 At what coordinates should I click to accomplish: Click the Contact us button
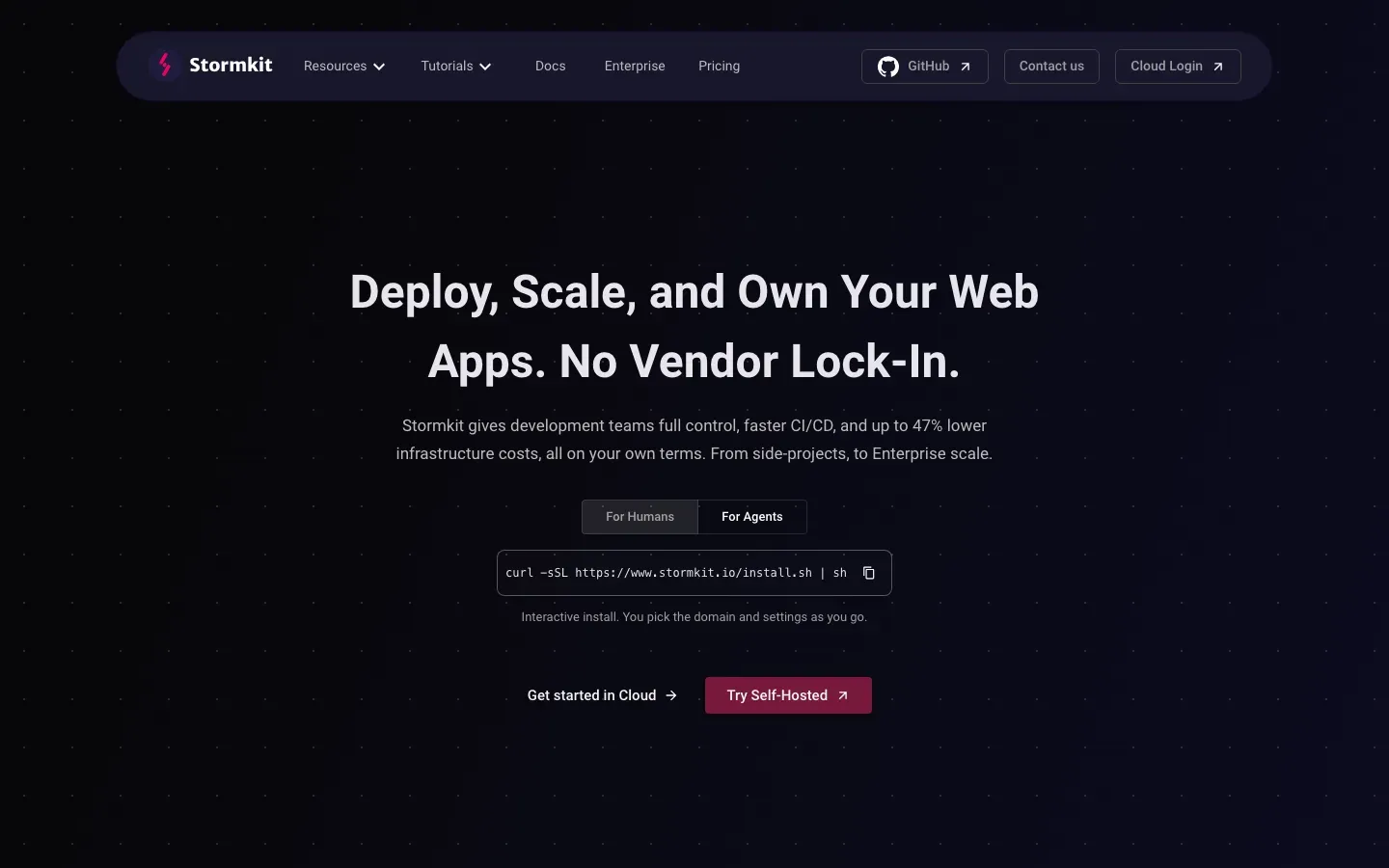1051,67
